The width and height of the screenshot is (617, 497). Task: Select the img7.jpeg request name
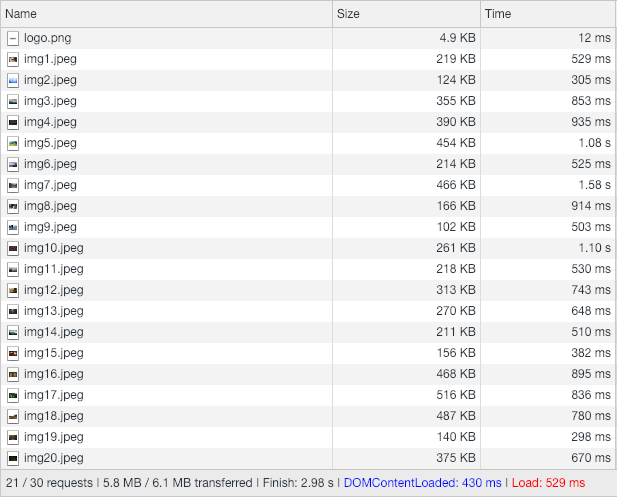(50, 185)
